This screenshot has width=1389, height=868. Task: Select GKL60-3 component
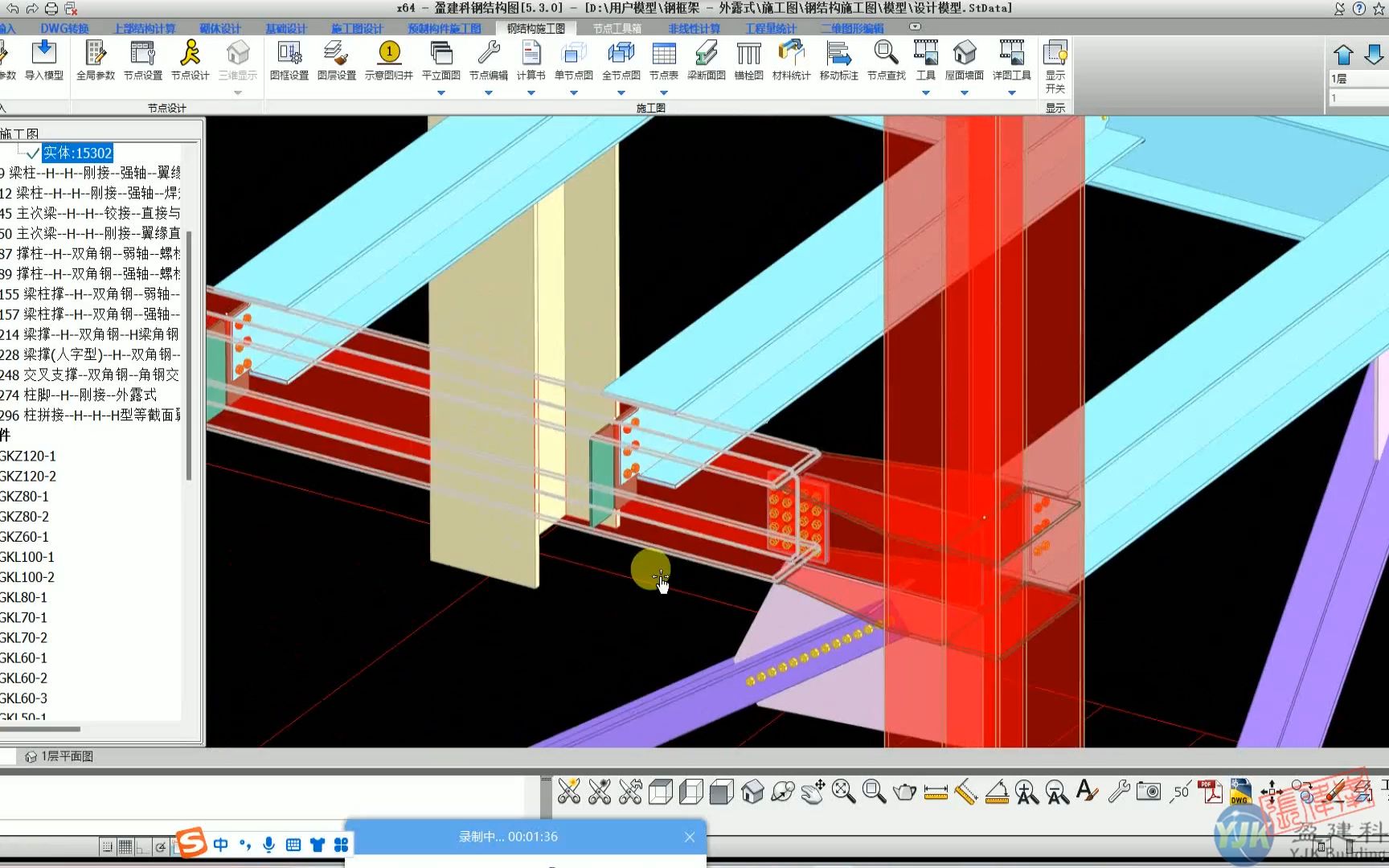pos(24,698)
